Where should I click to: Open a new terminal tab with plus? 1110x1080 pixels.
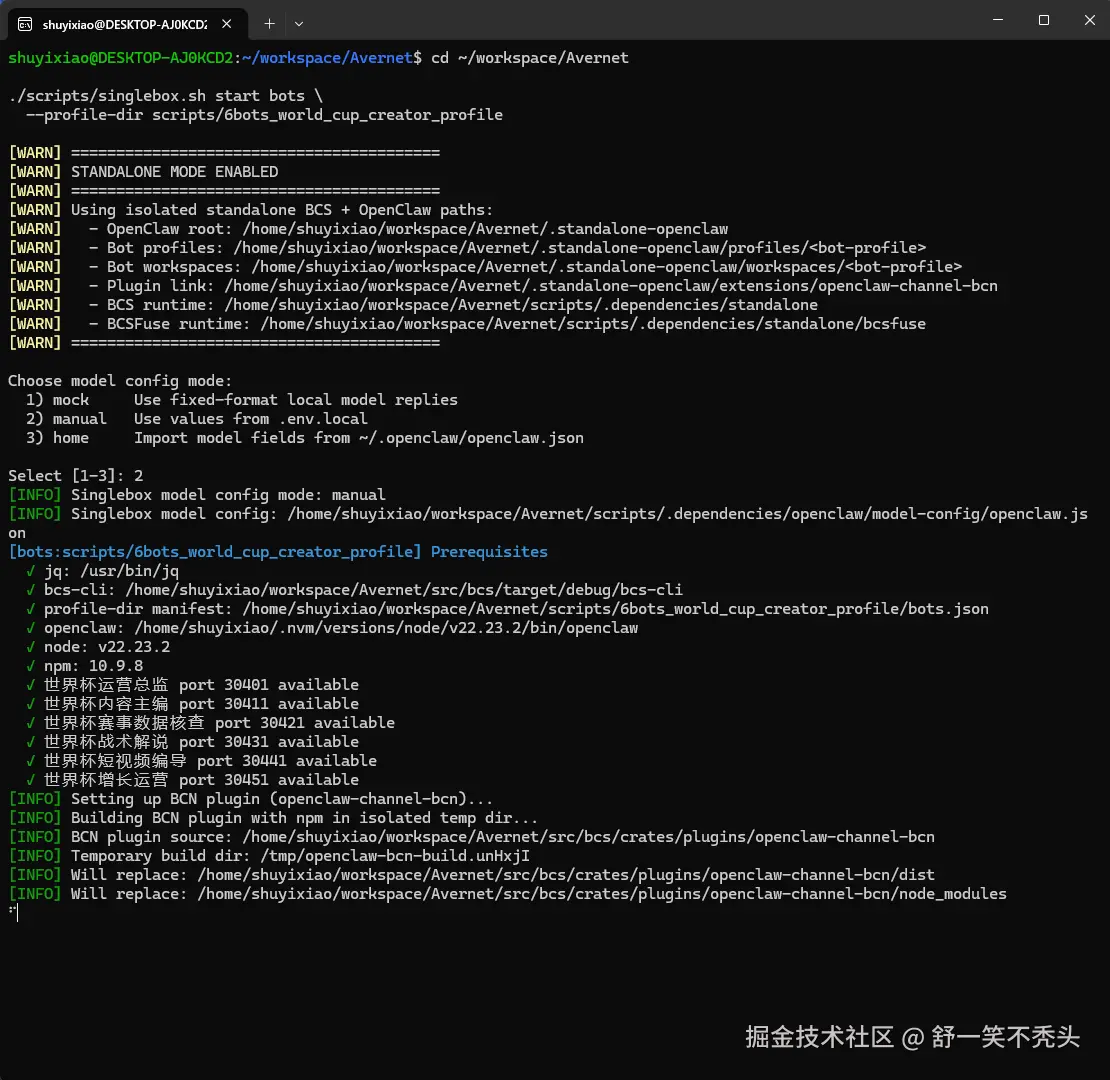(269, 24)
